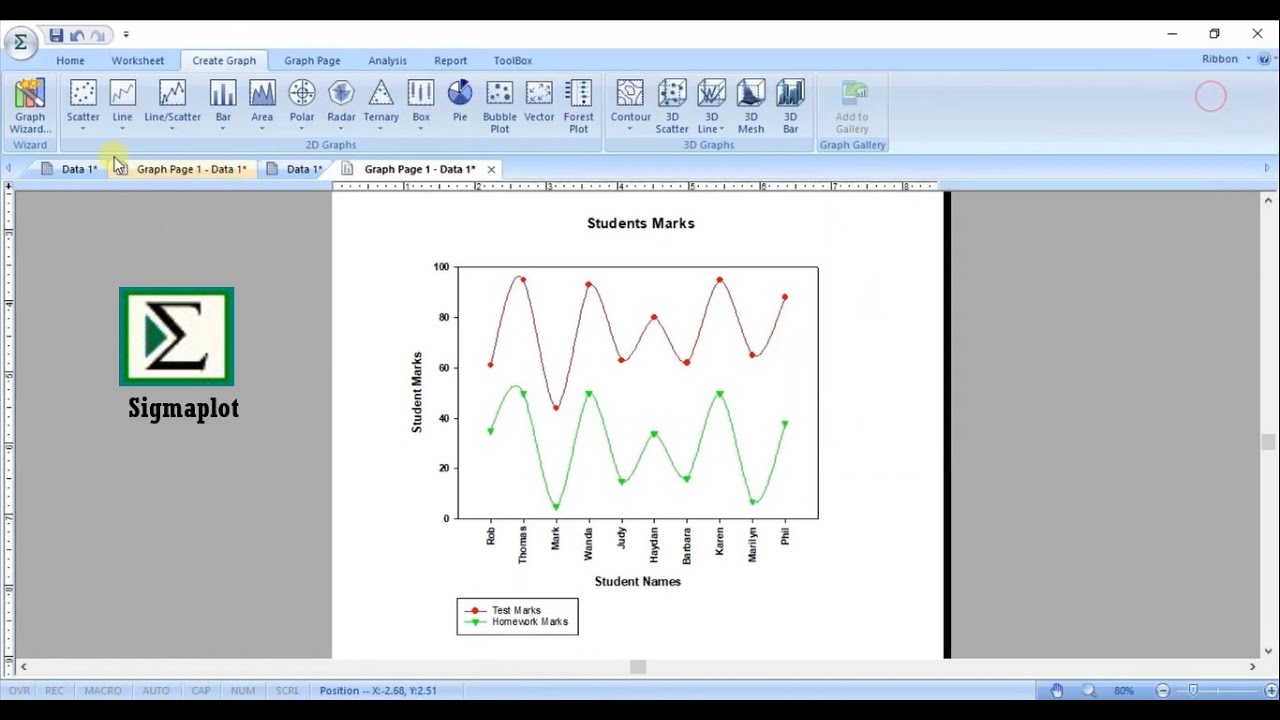The width and height of the screenshot is (1280, 720).
Task: Expand the Bar dropdown arrow
Action: (223, 129)
